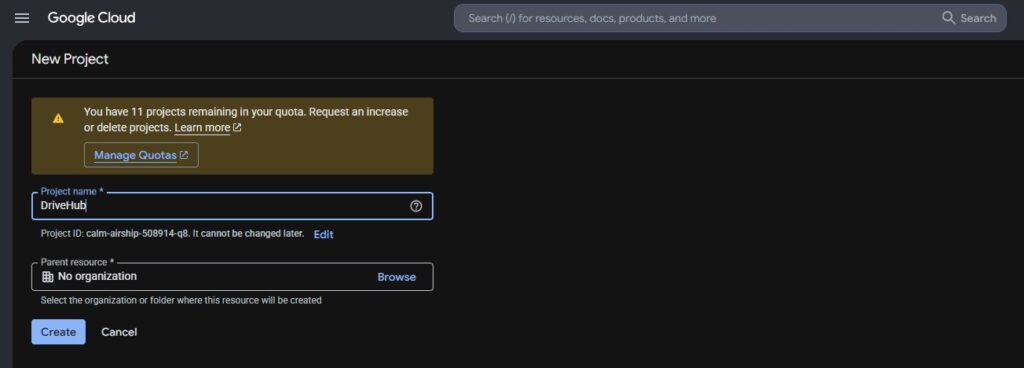1024x368 pixels.
Task: Click the Google Cloud logo
Action: (91, 18)
